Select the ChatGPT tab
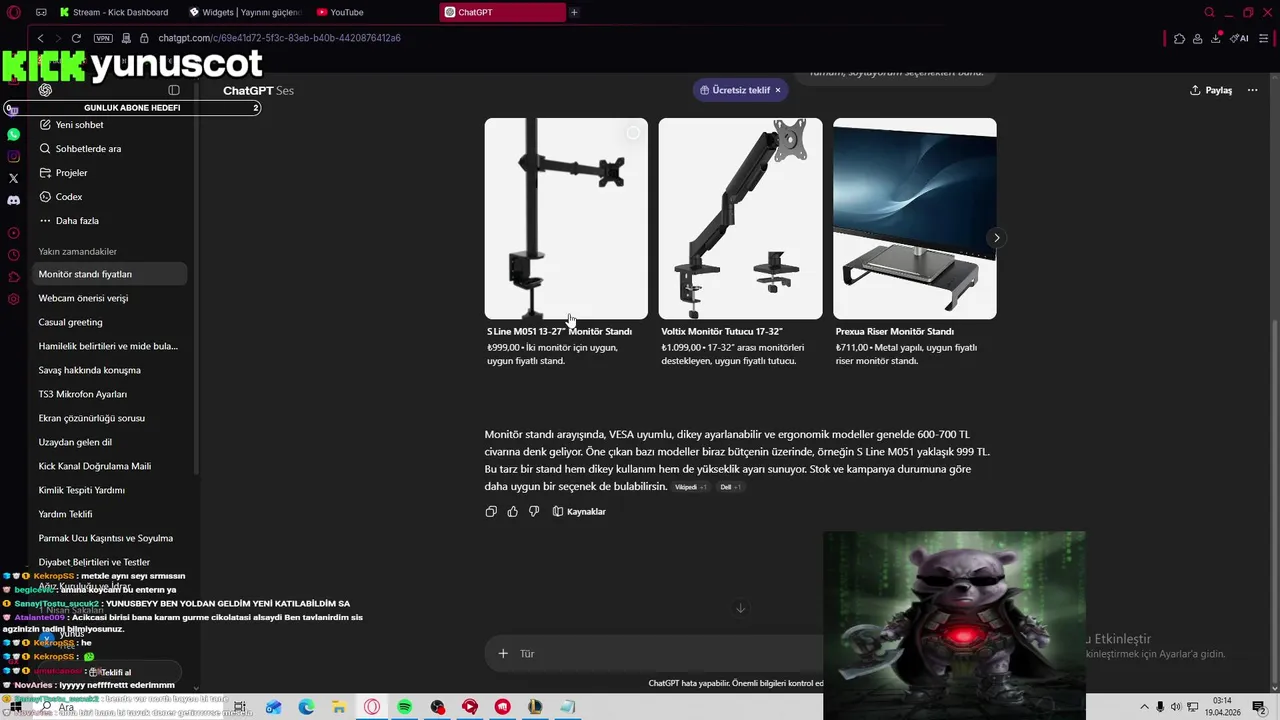This screenshot has height=720, width=1280. 503,12
